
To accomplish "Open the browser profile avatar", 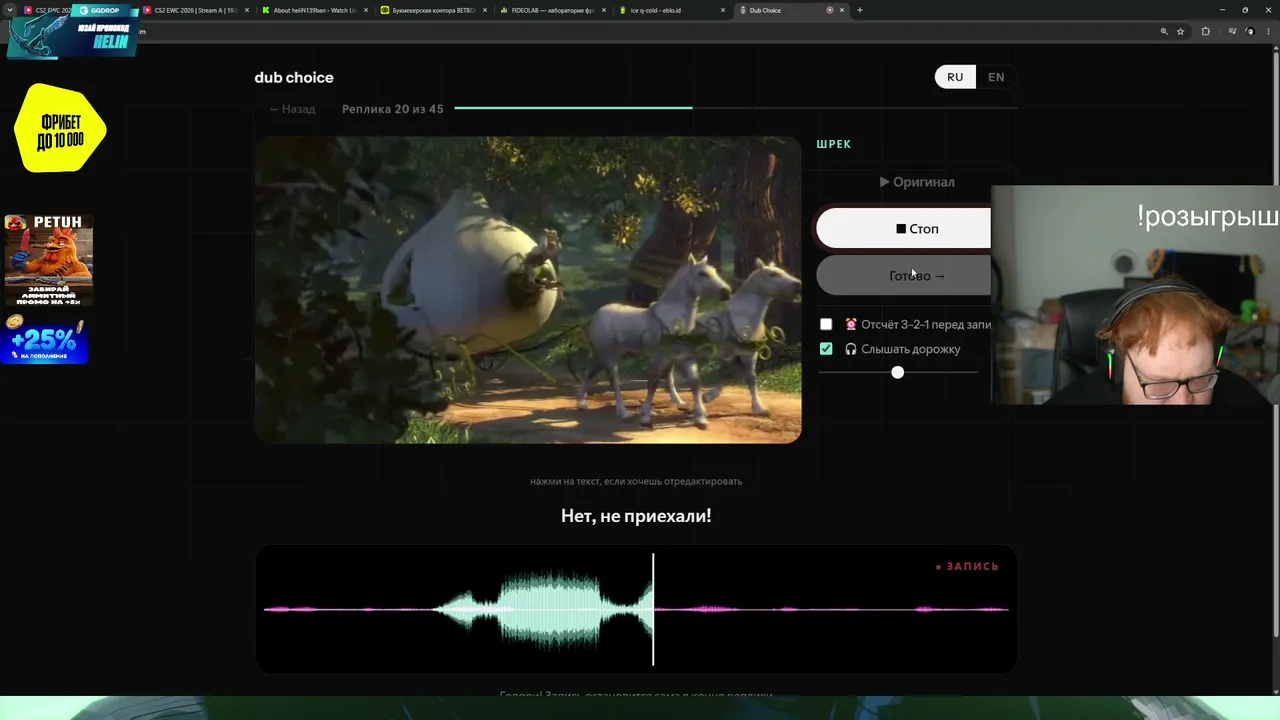I will (x=1249, y=31).
